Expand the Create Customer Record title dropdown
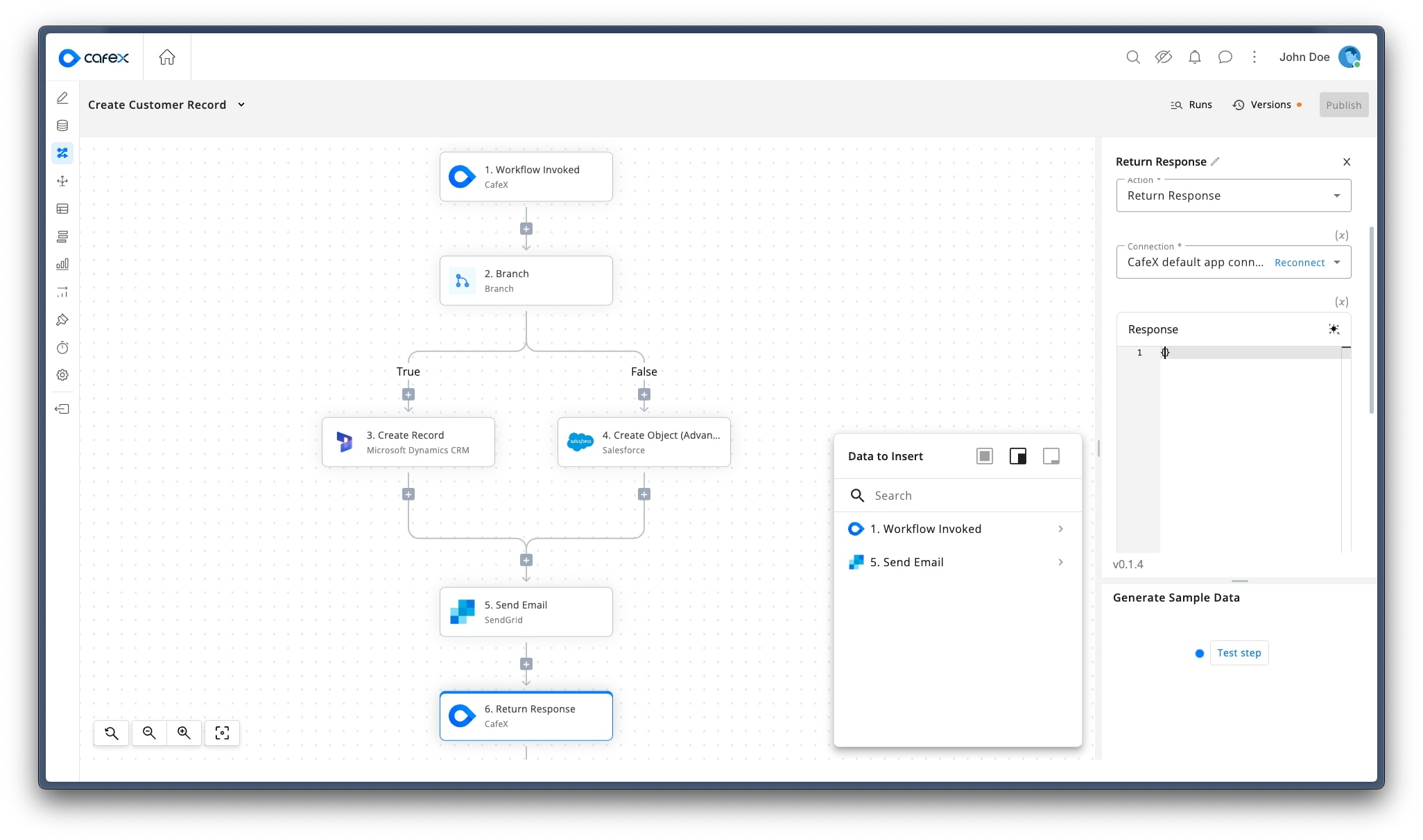This screenshot has width=1423, height=840. click(241, 105)
